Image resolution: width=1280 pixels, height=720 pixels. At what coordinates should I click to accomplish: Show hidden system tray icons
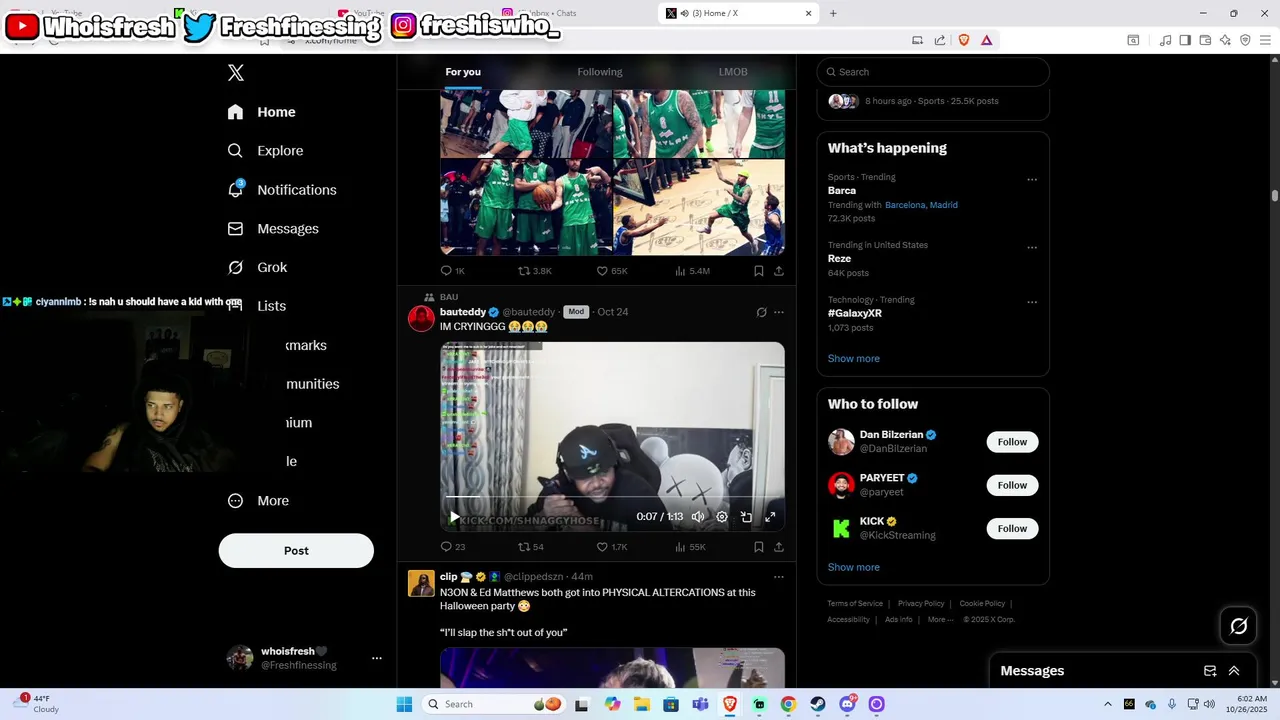(x=1107, y=704)
